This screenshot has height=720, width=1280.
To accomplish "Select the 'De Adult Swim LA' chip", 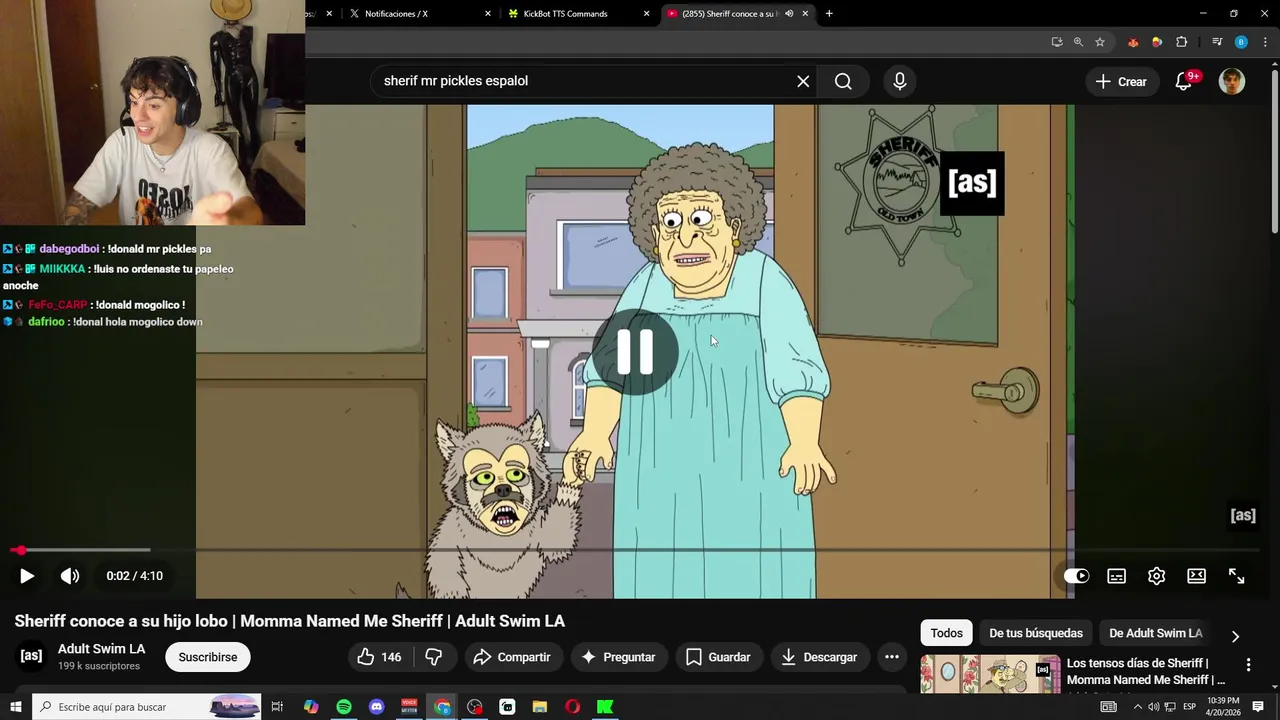I will click(x=1155, y=633).
